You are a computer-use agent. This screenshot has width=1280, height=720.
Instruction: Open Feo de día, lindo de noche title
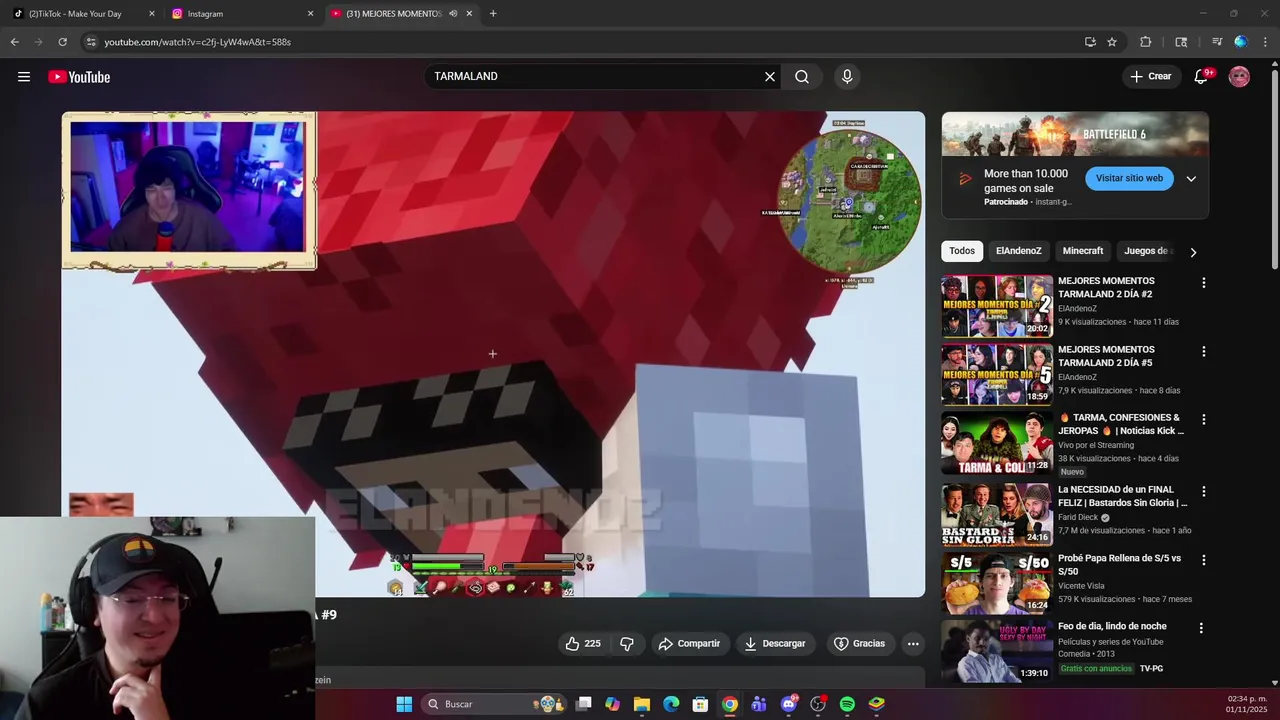click(1112, 626)
